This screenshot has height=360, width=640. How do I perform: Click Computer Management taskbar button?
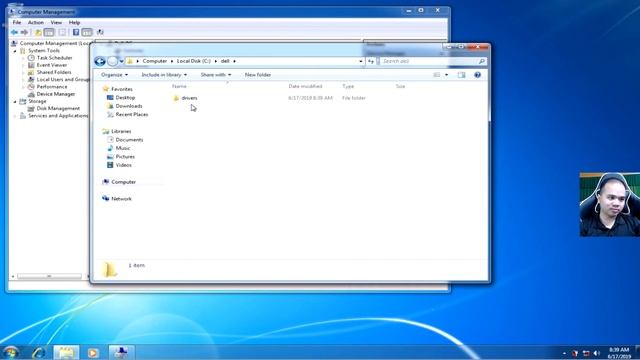(121, 352)
